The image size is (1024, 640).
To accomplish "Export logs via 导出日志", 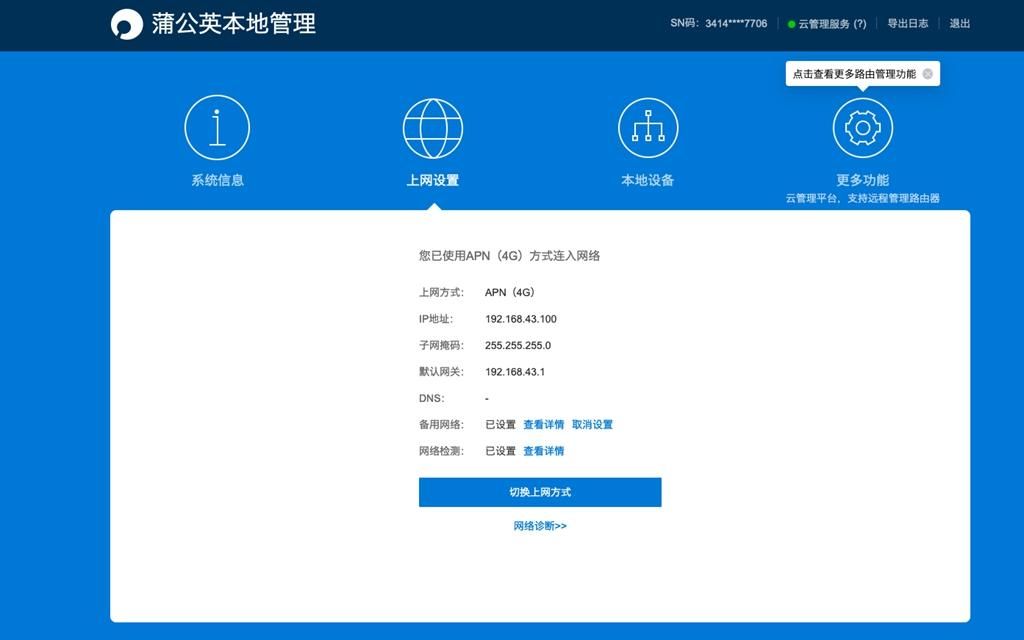I will point(907,24).
